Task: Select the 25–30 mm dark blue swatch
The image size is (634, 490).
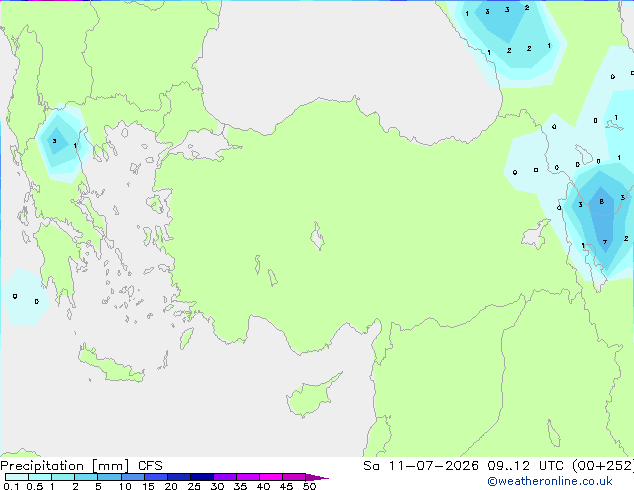Action: 202,477
